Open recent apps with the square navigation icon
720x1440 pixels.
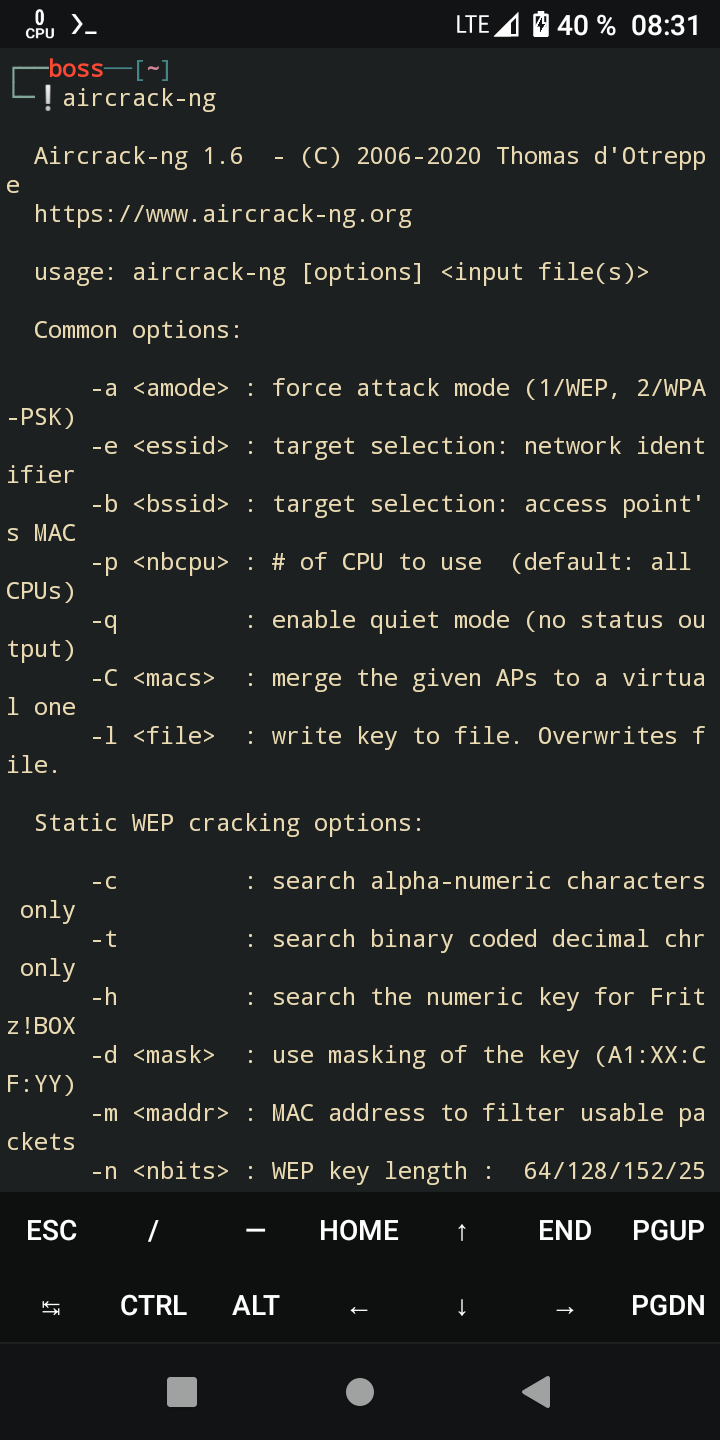(x=181, y=1391)
